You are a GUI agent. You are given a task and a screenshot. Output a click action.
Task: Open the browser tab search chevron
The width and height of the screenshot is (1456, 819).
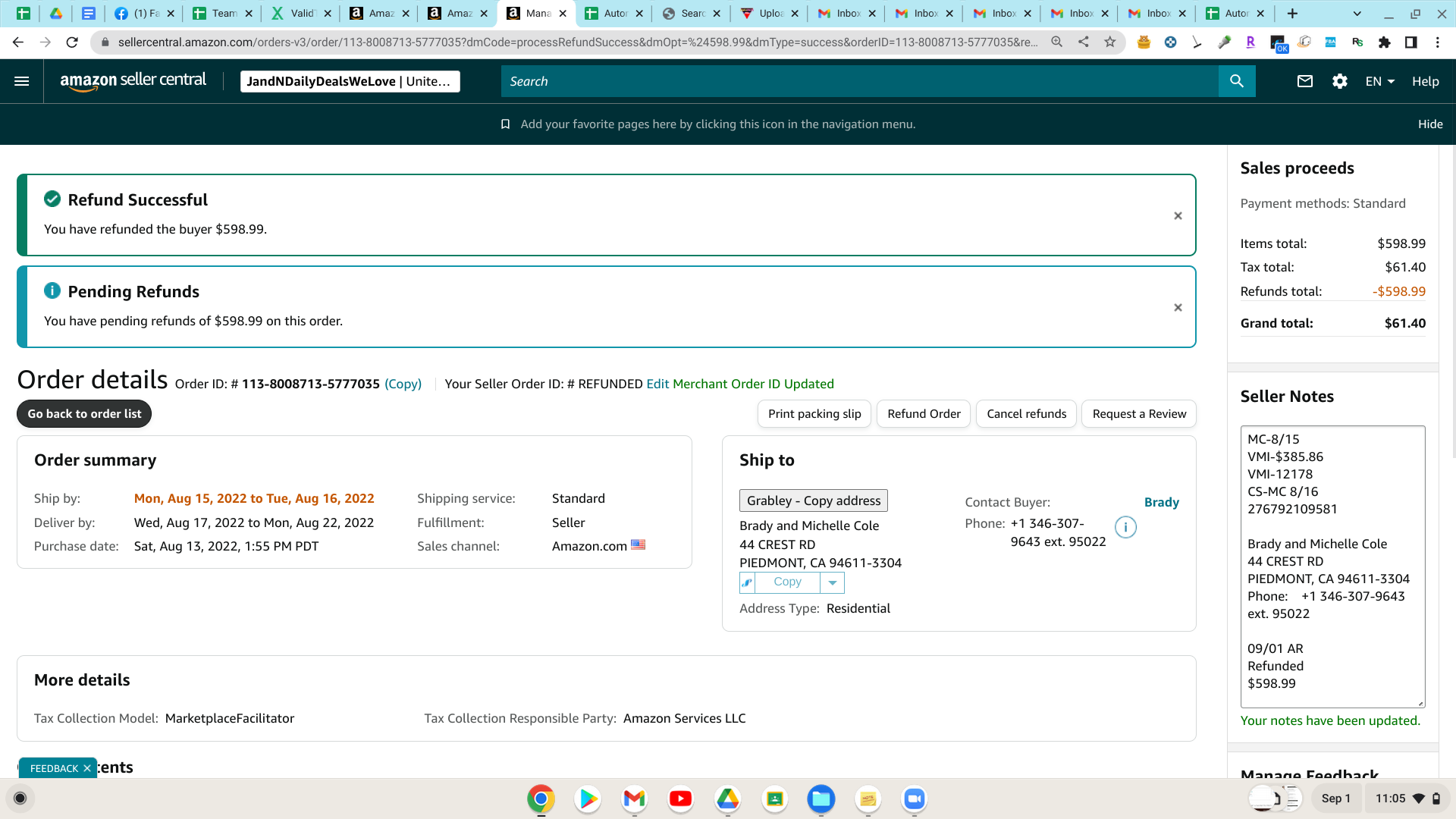click(1357, 14)
